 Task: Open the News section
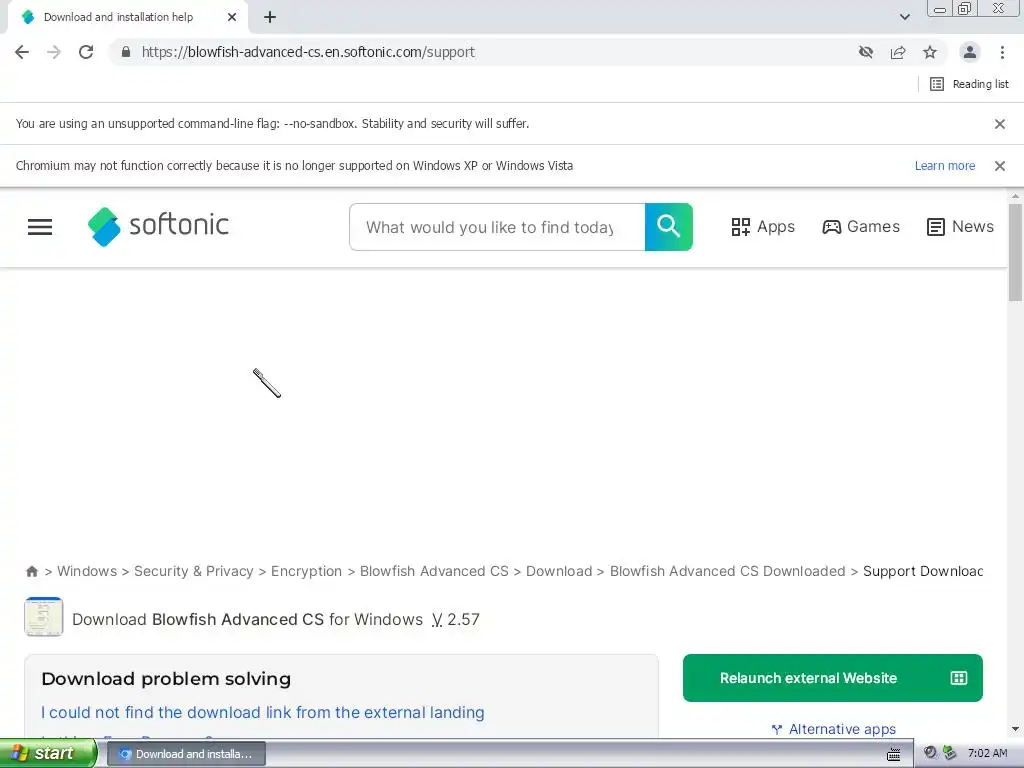pyautogui.click(x=960, y=227)
